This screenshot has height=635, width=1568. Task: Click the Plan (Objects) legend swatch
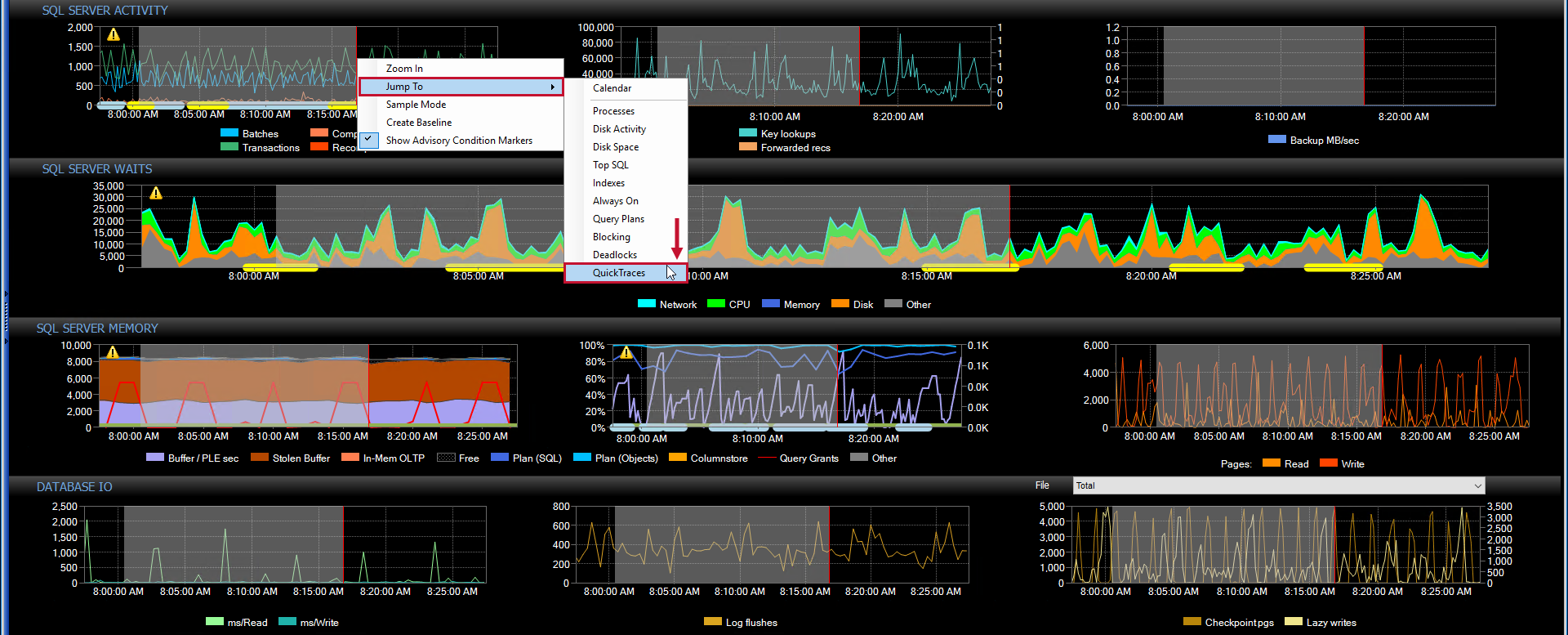582,458
